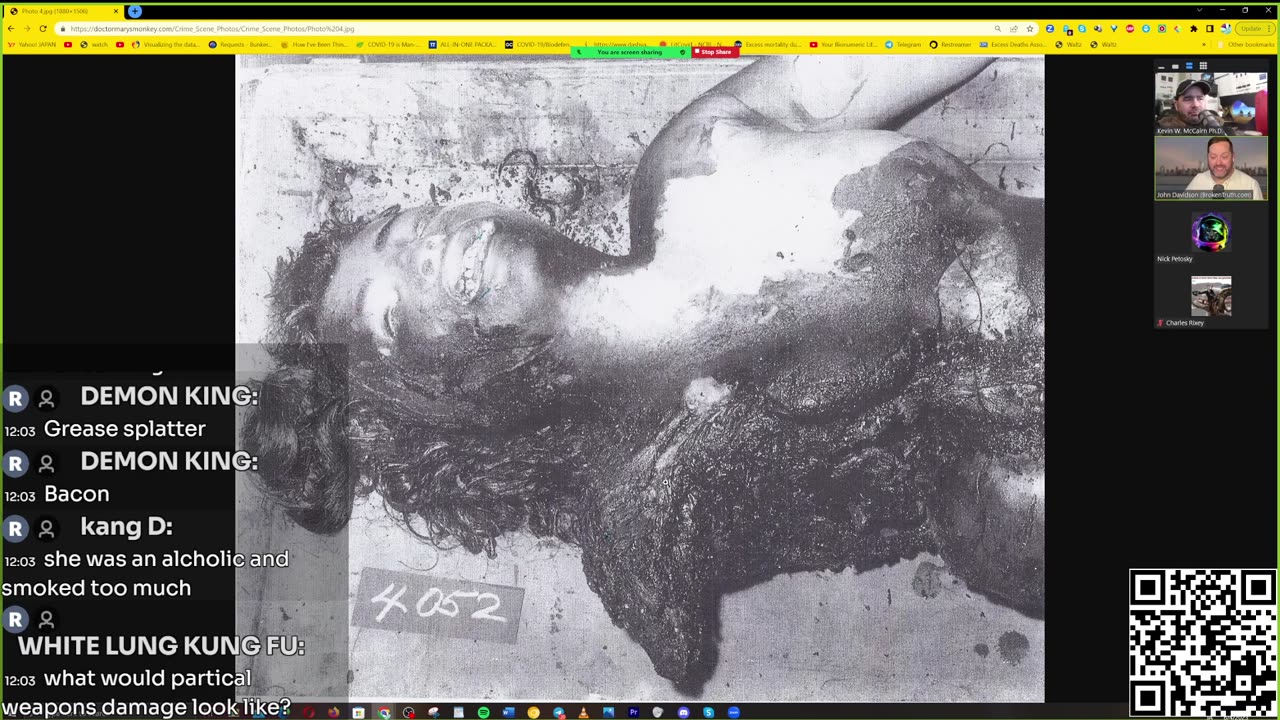
Task: Go back with the browser back arrow
Action: tap(11, 29)
